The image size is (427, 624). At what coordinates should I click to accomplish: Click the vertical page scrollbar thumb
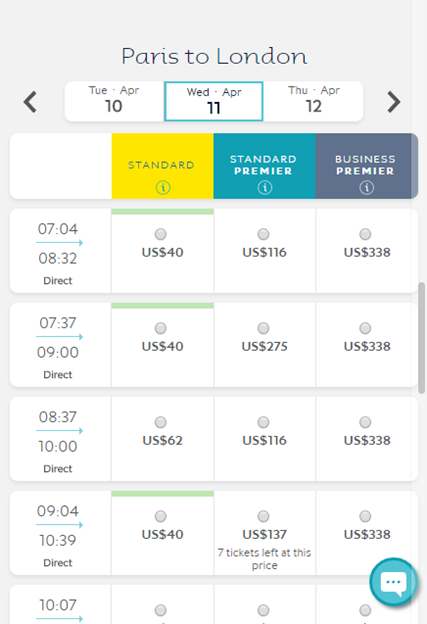[422, 338]
